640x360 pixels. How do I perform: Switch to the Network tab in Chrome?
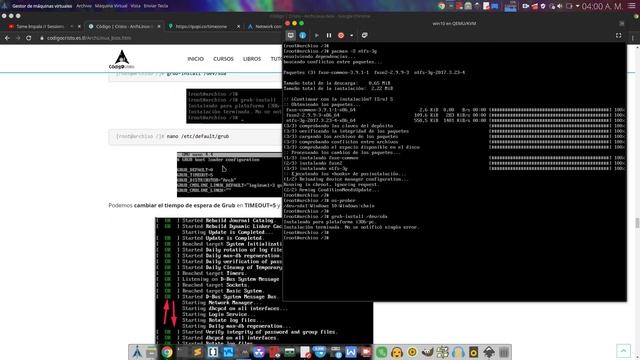[x=264, y=26]
